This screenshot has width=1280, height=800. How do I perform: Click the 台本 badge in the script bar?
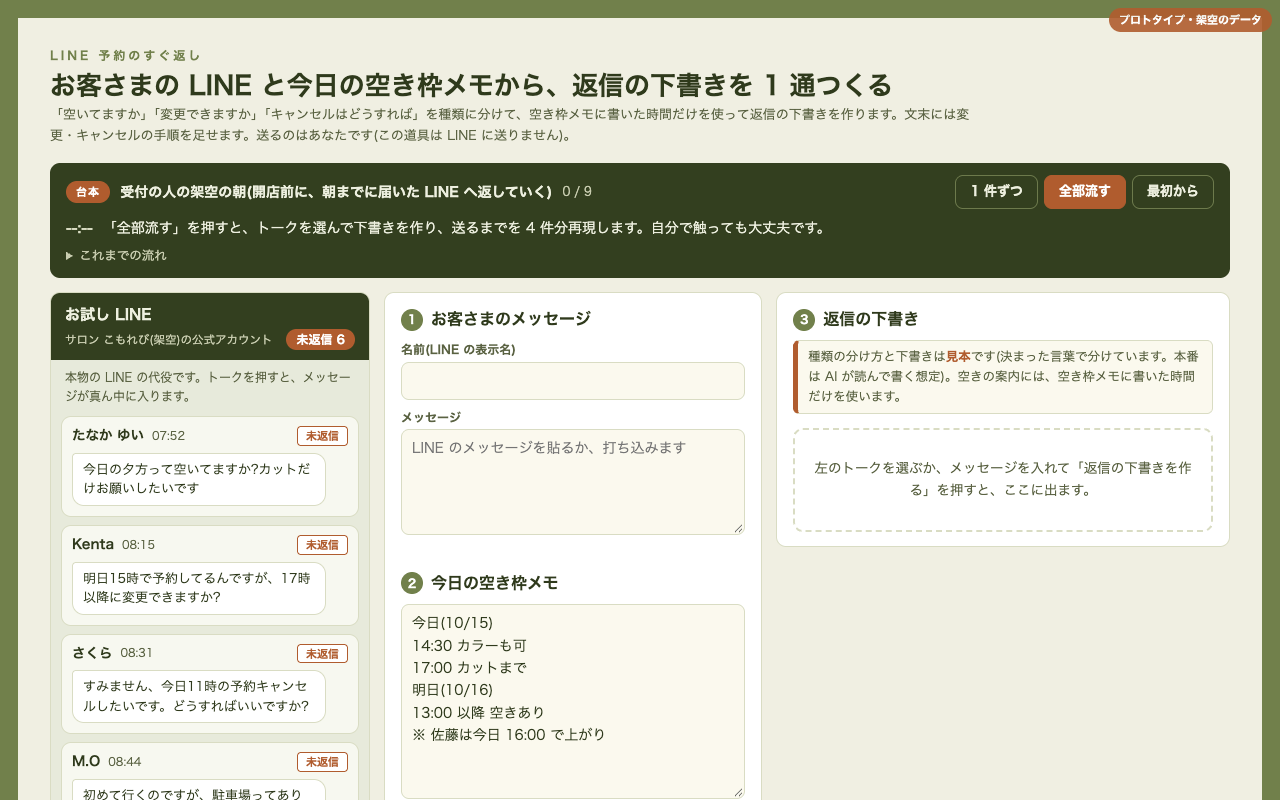[88, 192]
